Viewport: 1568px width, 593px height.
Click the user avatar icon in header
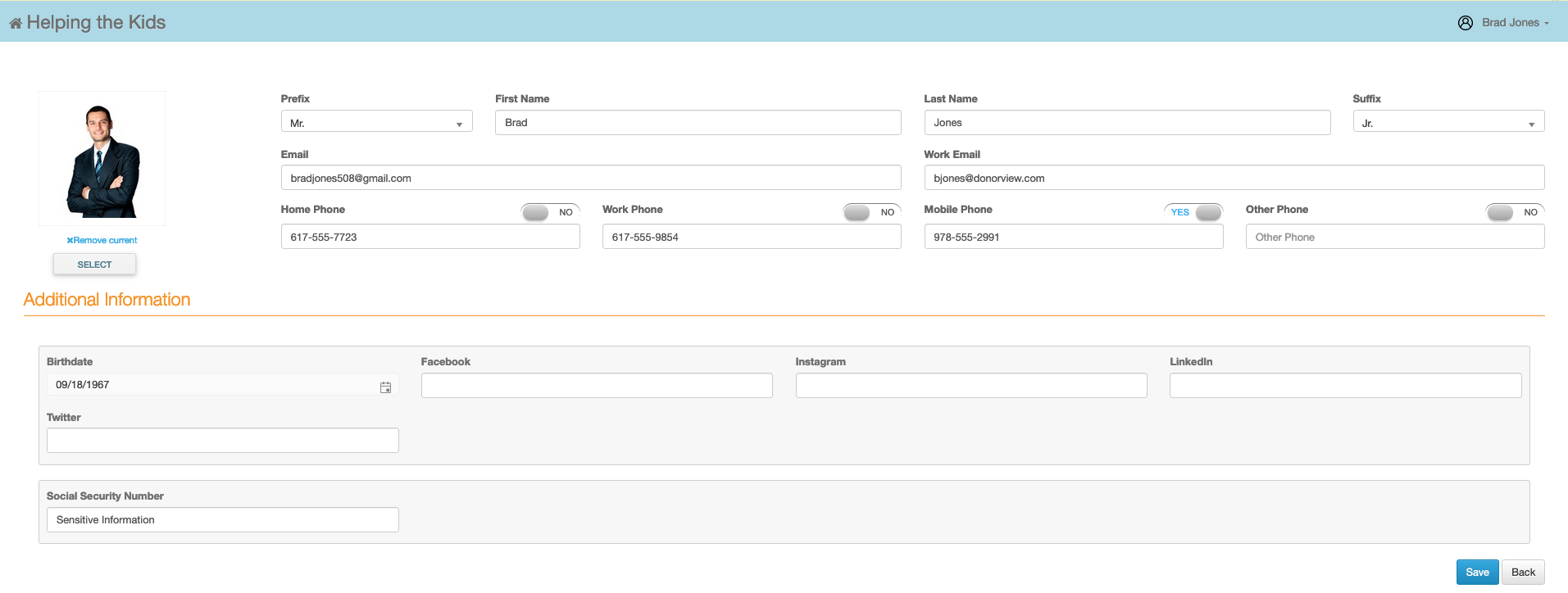tap(1465, 23)
